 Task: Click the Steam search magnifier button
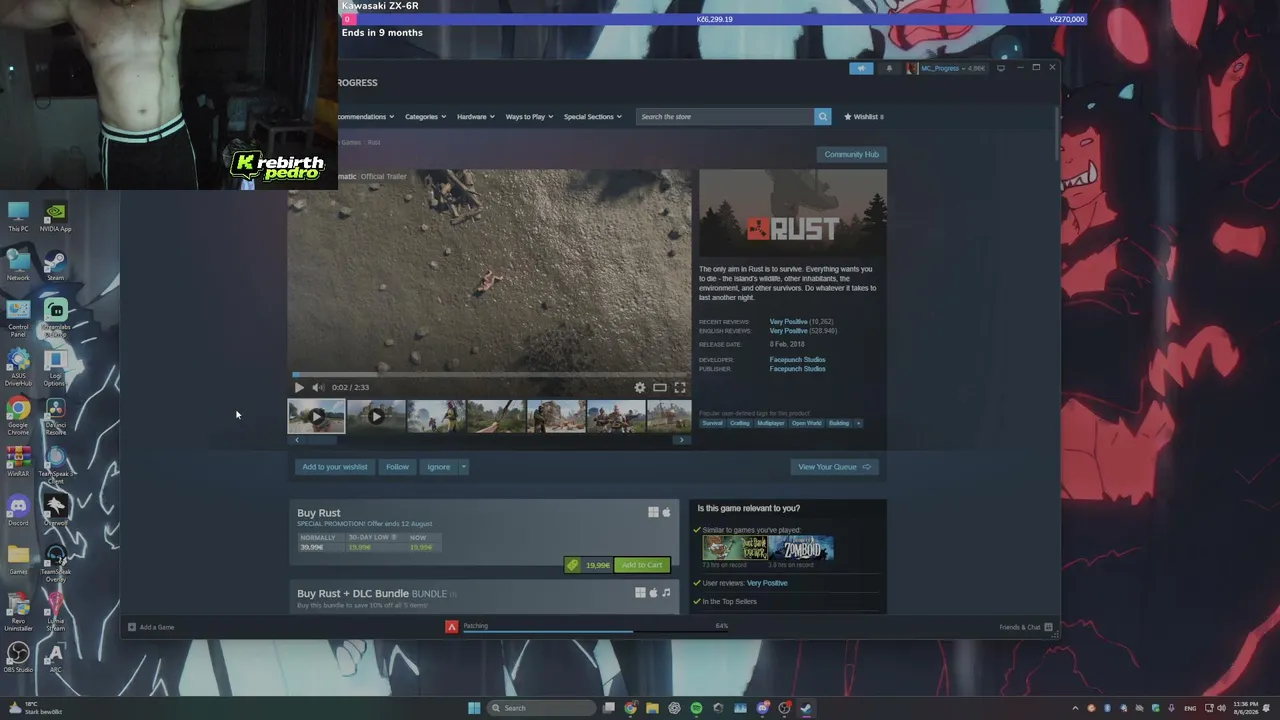tap(823, 117)
